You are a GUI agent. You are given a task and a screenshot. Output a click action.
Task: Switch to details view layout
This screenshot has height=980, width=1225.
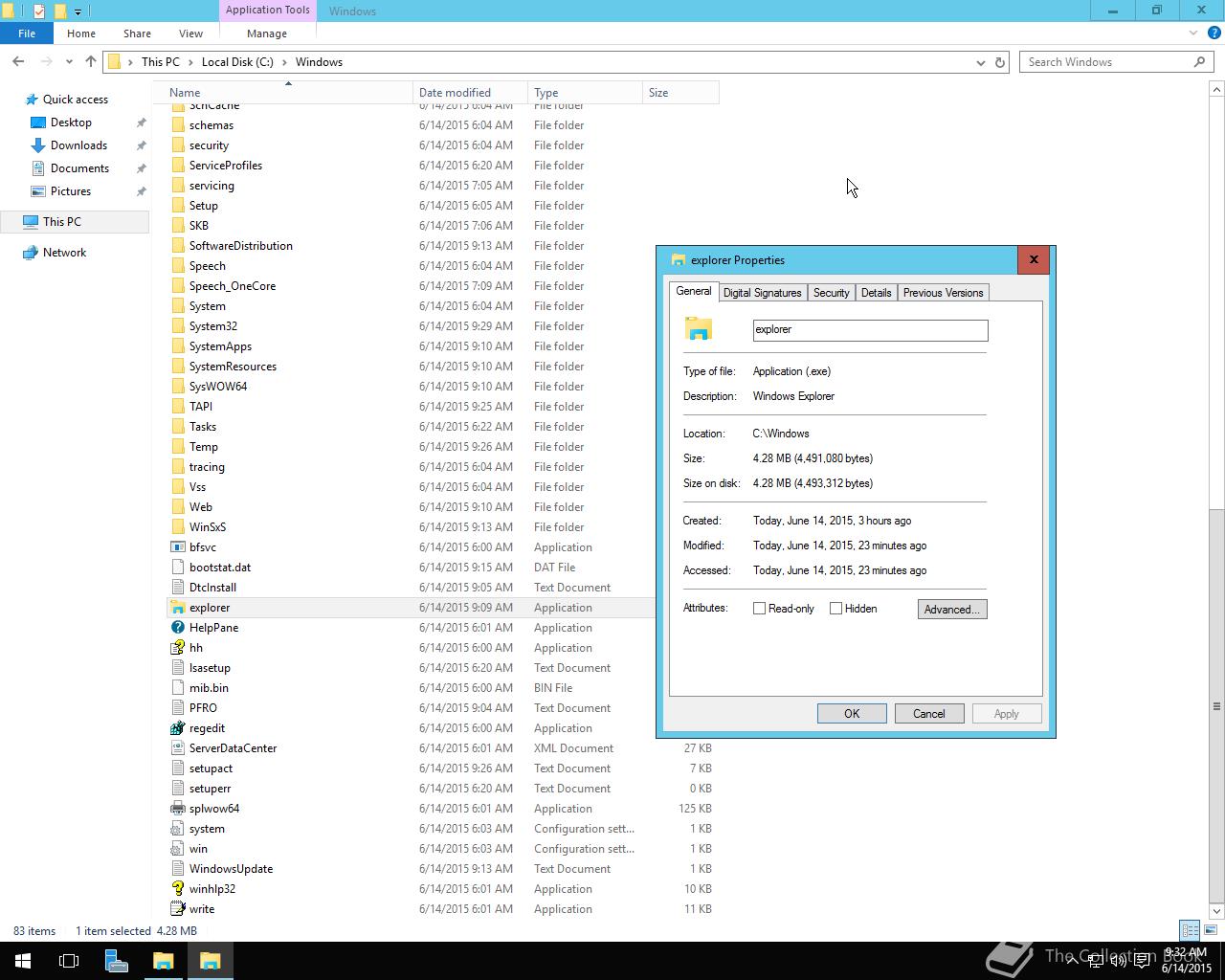(1190, 930)
